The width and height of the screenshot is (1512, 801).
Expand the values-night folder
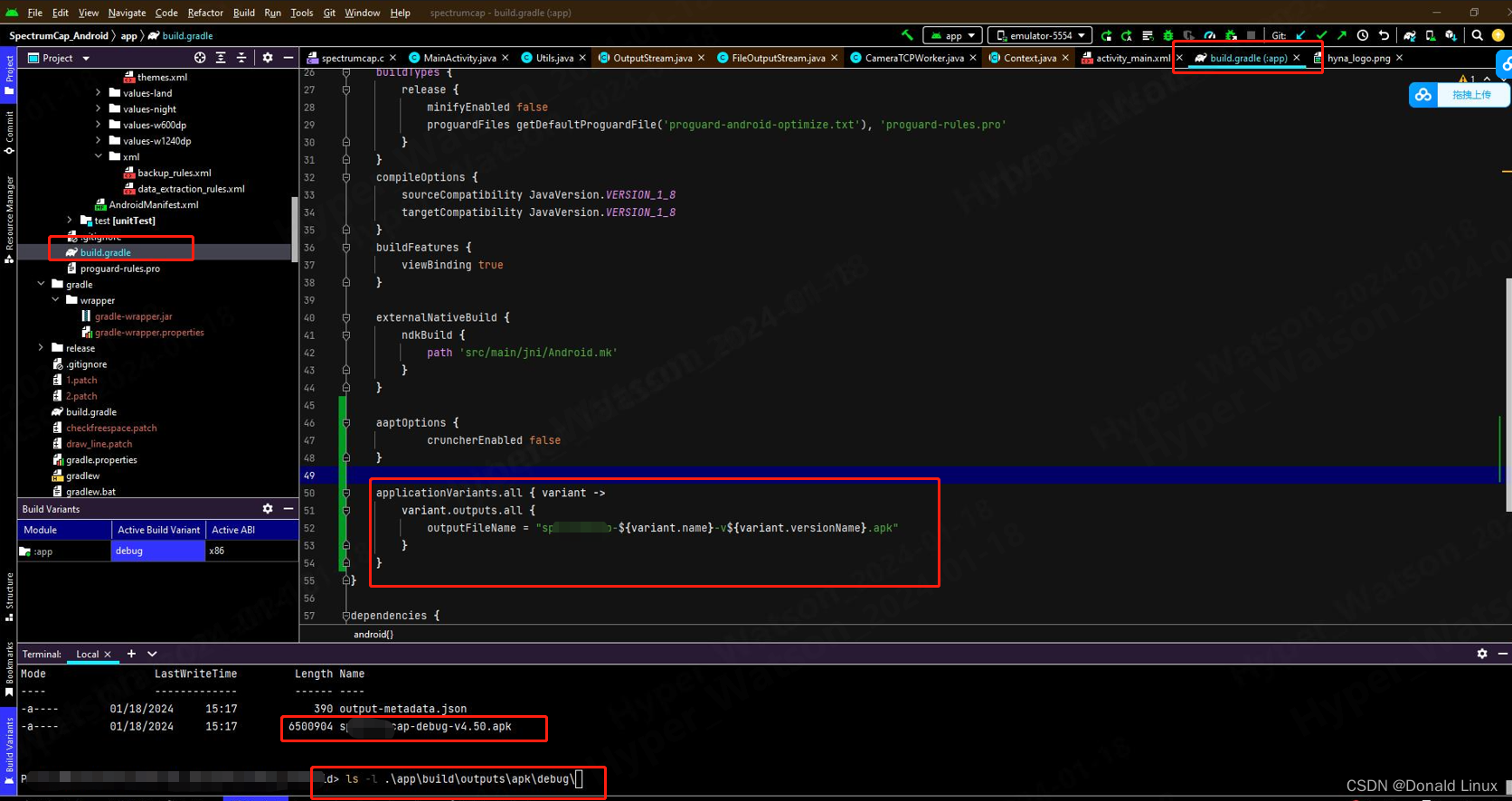point(99,109)
